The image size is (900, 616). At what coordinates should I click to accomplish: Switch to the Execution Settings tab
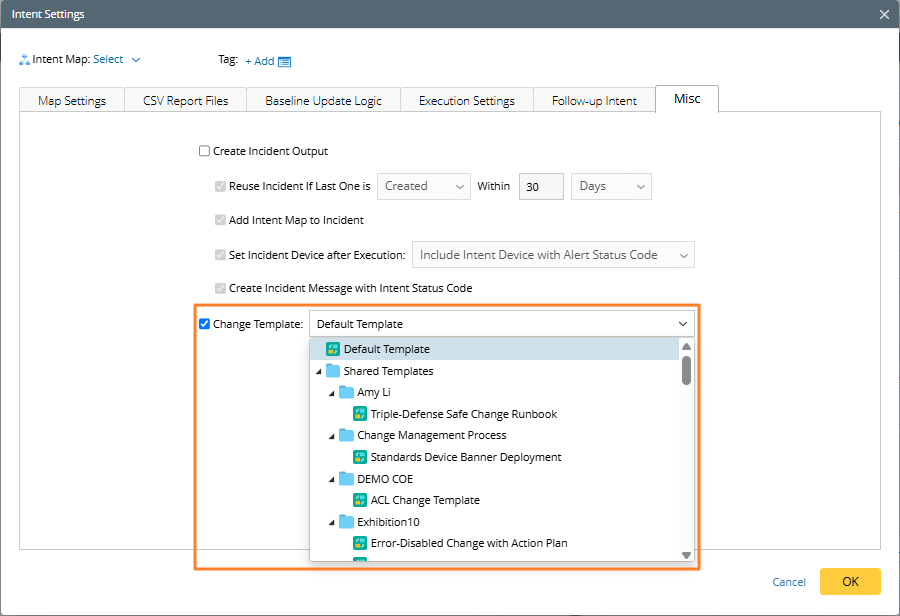[x=466, y=101]
